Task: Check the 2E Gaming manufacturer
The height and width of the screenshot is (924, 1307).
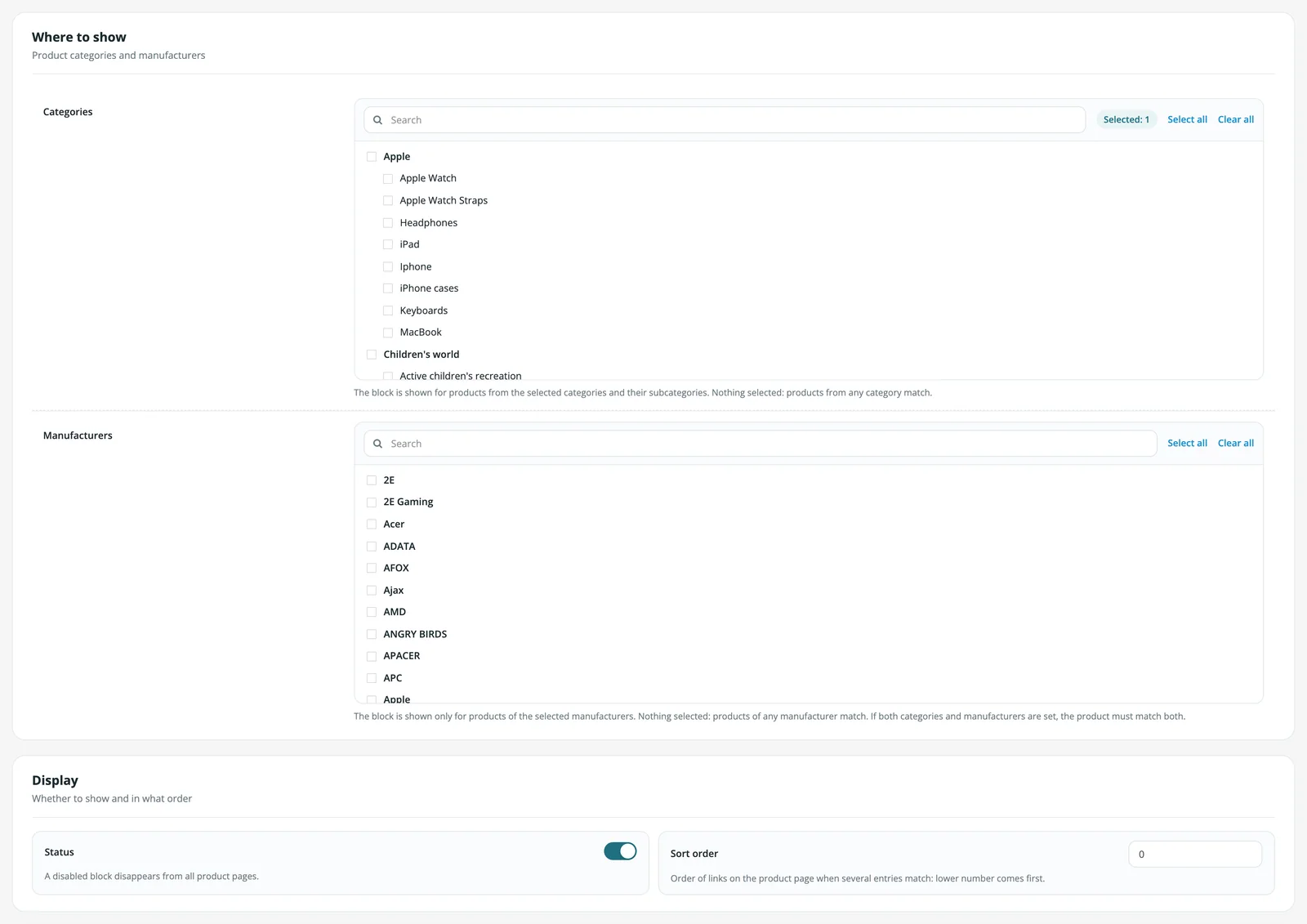Action: [372, 502]
